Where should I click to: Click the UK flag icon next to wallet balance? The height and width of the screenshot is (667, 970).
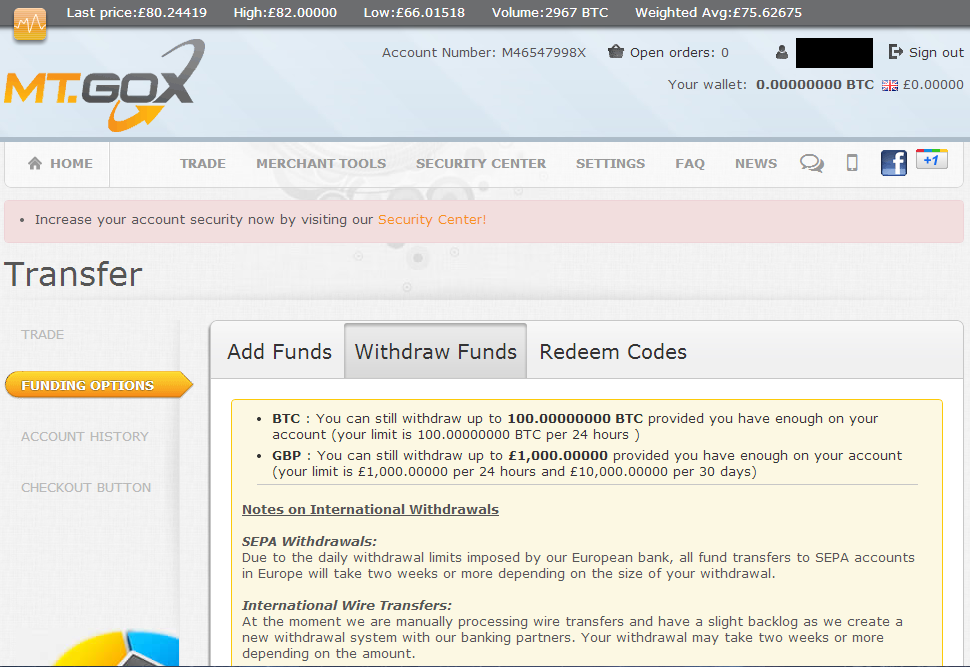click(889, 86)
